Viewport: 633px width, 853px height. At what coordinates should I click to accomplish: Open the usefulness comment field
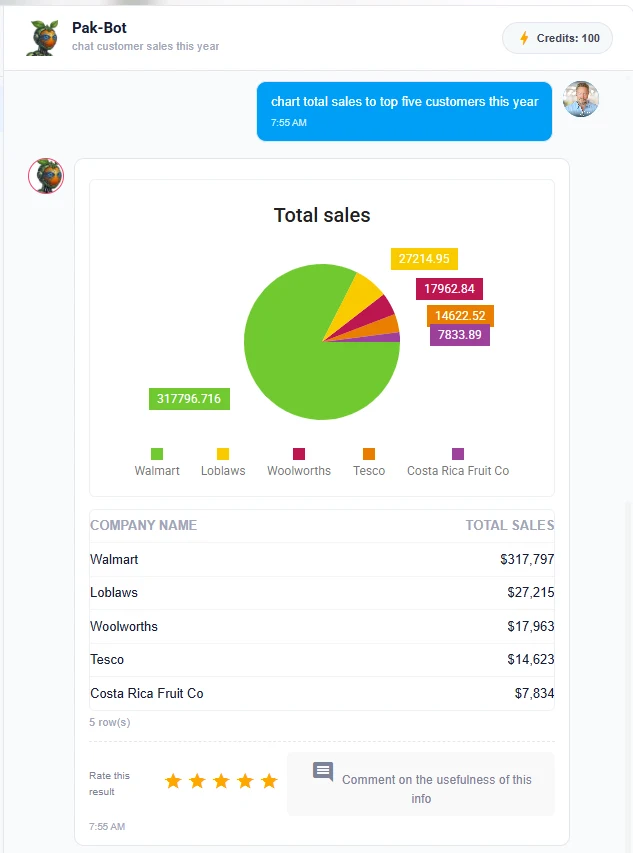[x=420, y=784]
